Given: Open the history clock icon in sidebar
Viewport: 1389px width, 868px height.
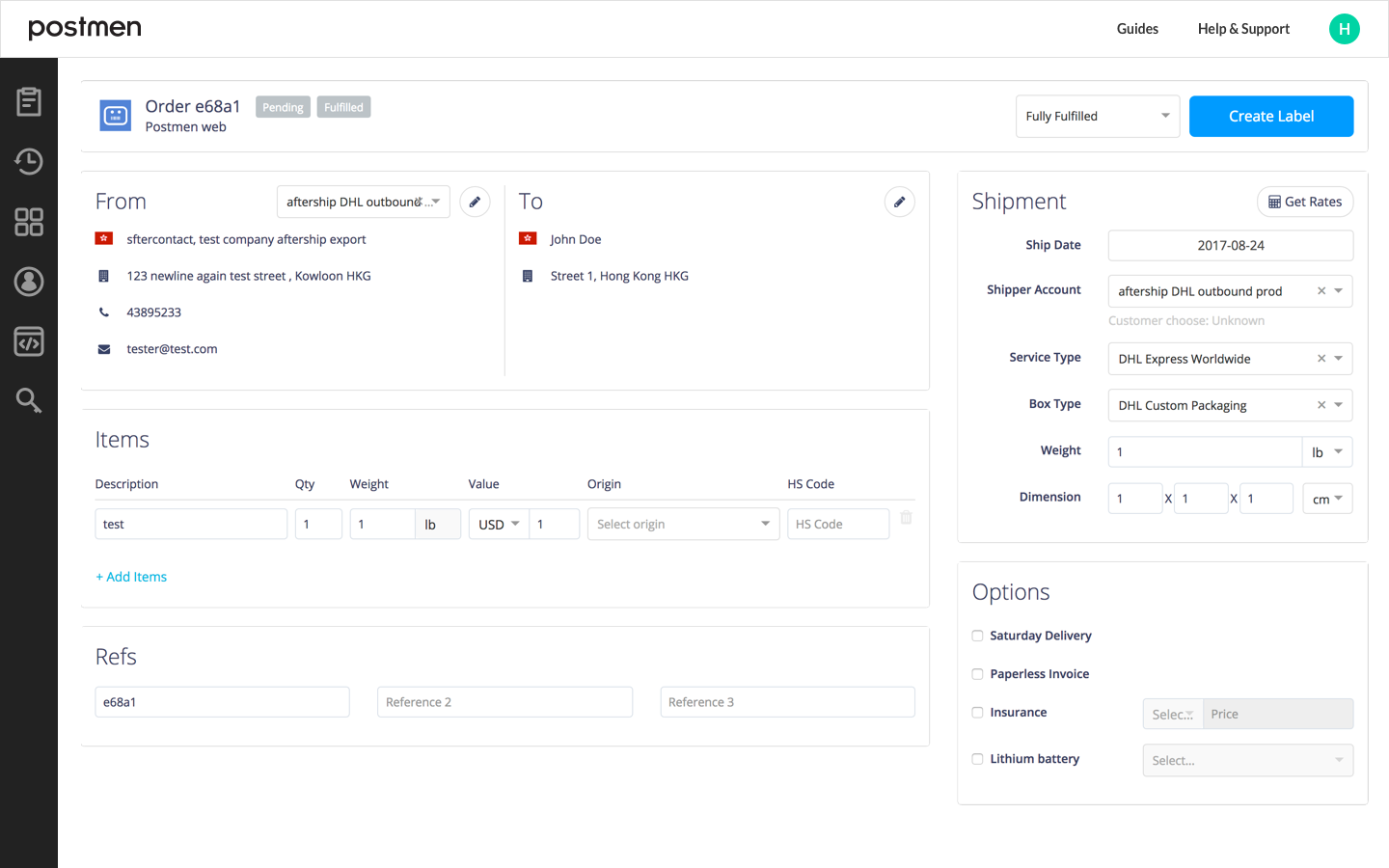Looking at the screenshot, I should pyautogui.click(x=29, y=161).
